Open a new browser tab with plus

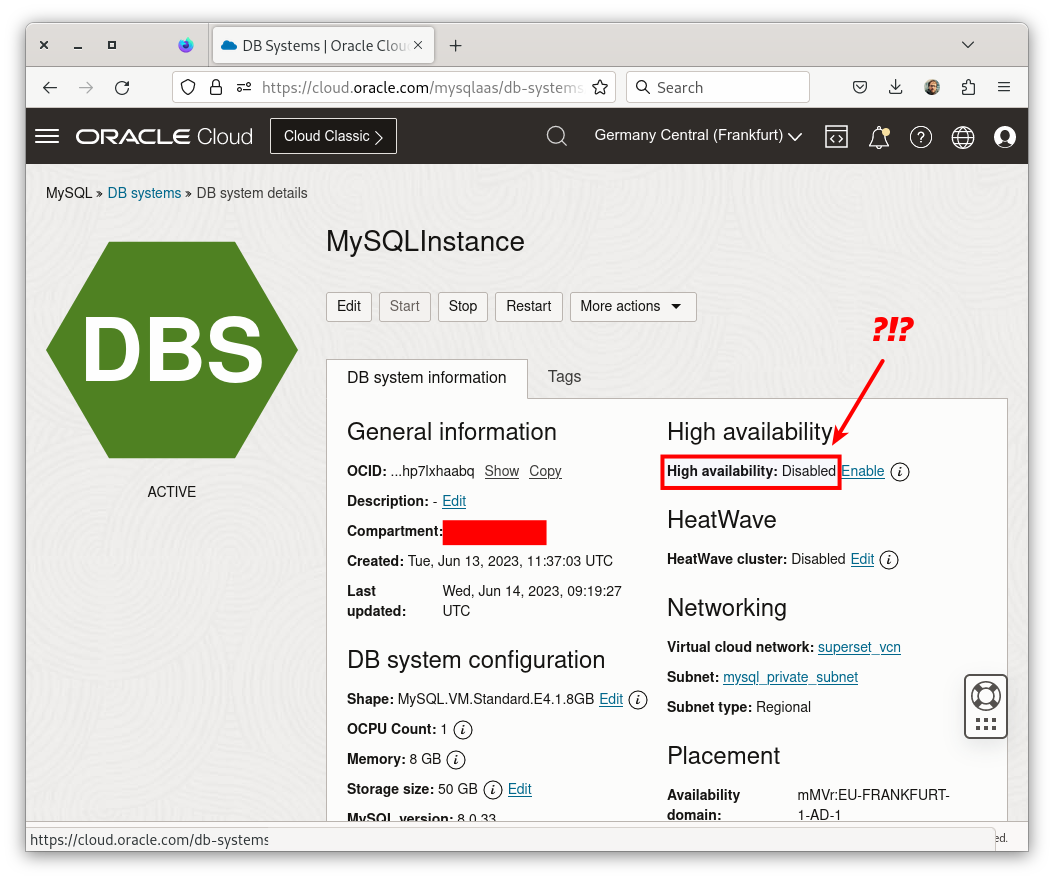point(455,46)
